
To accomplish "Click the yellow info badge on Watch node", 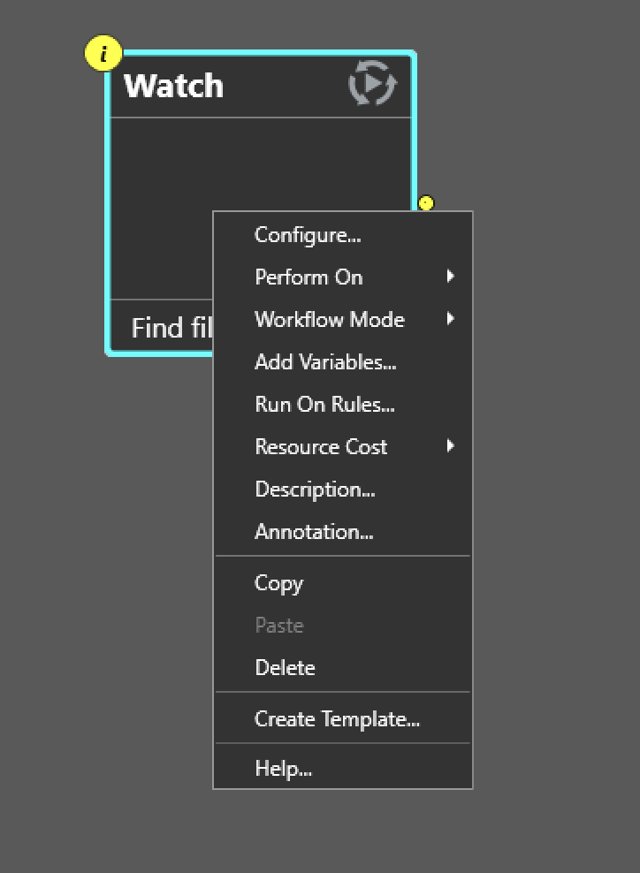I will [103, 53].
